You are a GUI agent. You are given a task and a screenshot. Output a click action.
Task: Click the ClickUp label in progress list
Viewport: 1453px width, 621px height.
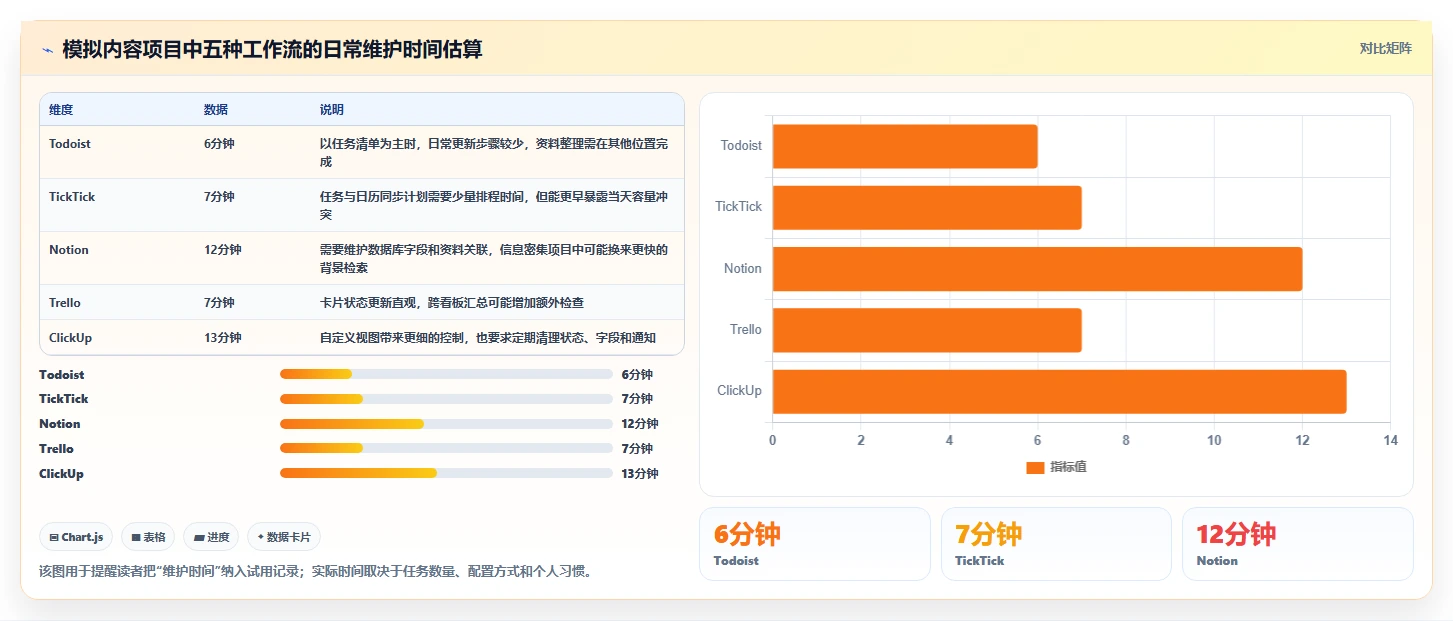[61, 474]
